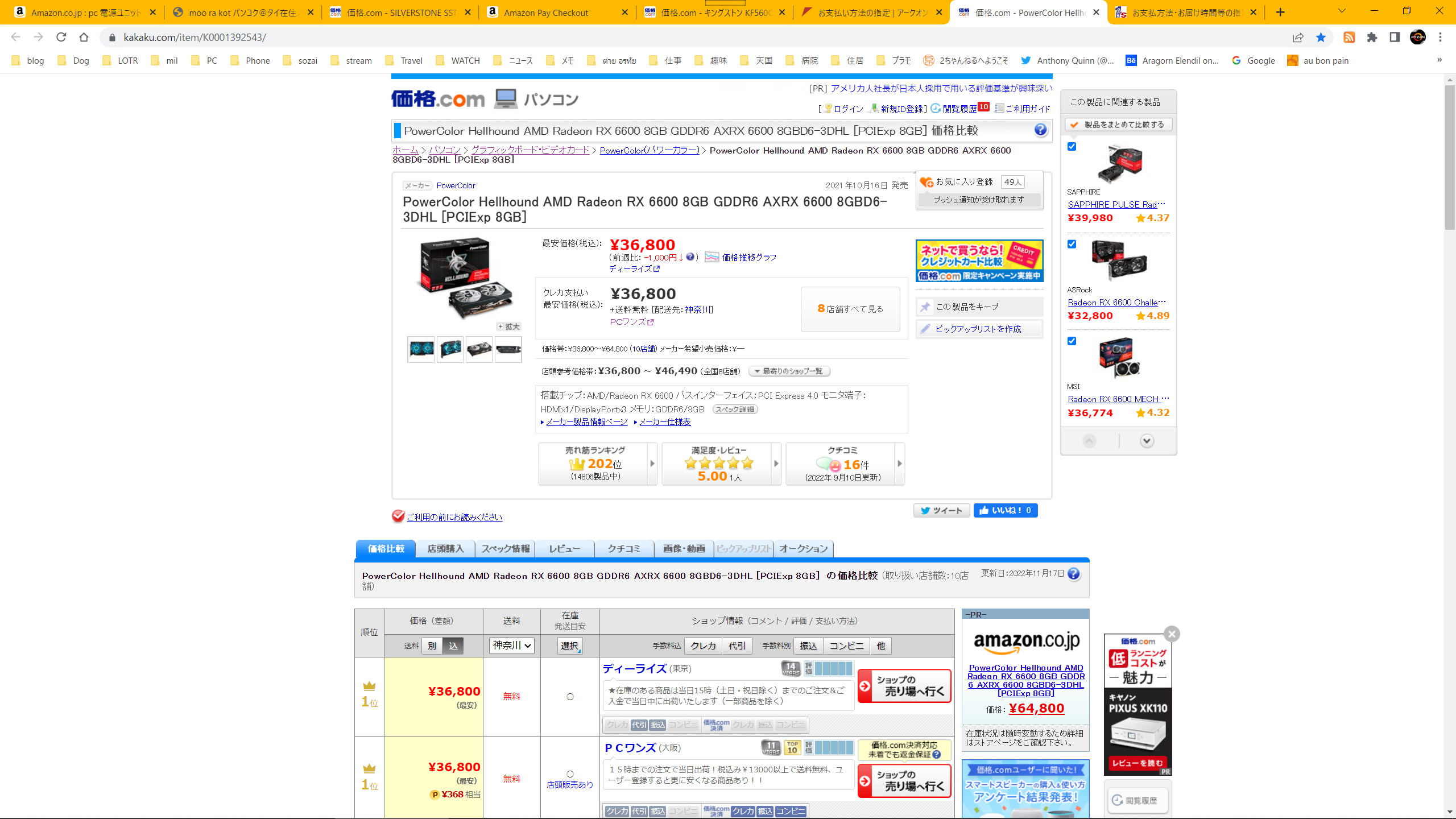Switch to スペック情報 tab
This screenshot has width=1456, height=819.
coord(505,549)
